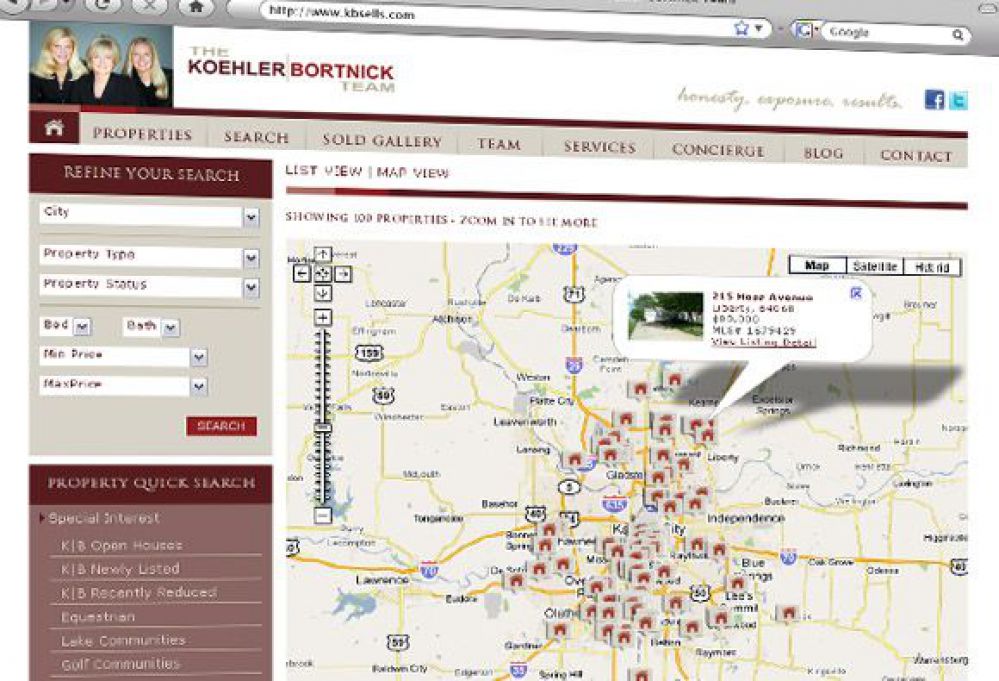Open K|B Newly Listed quick search
This screenshot has height=681, width=999.
[120, 569]
